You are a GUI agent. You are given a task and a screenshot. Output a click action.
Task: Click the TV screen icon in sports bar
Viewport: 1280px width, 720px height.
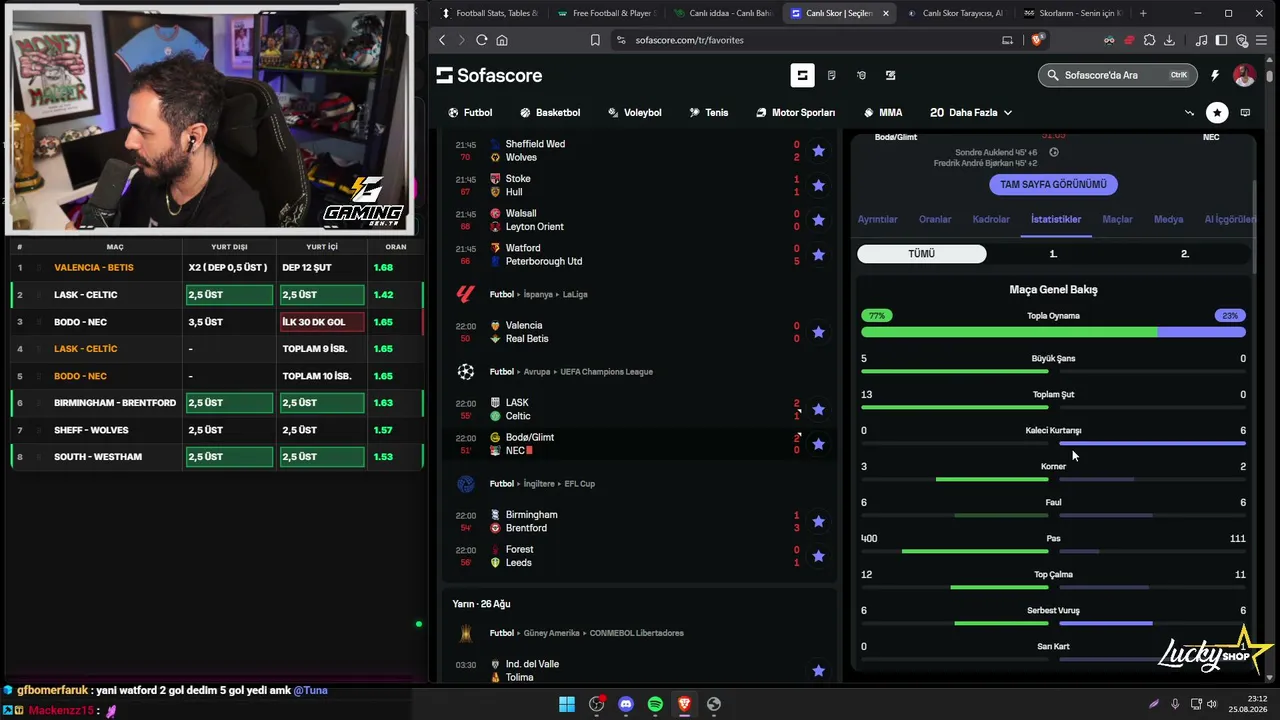[1245, 113]
